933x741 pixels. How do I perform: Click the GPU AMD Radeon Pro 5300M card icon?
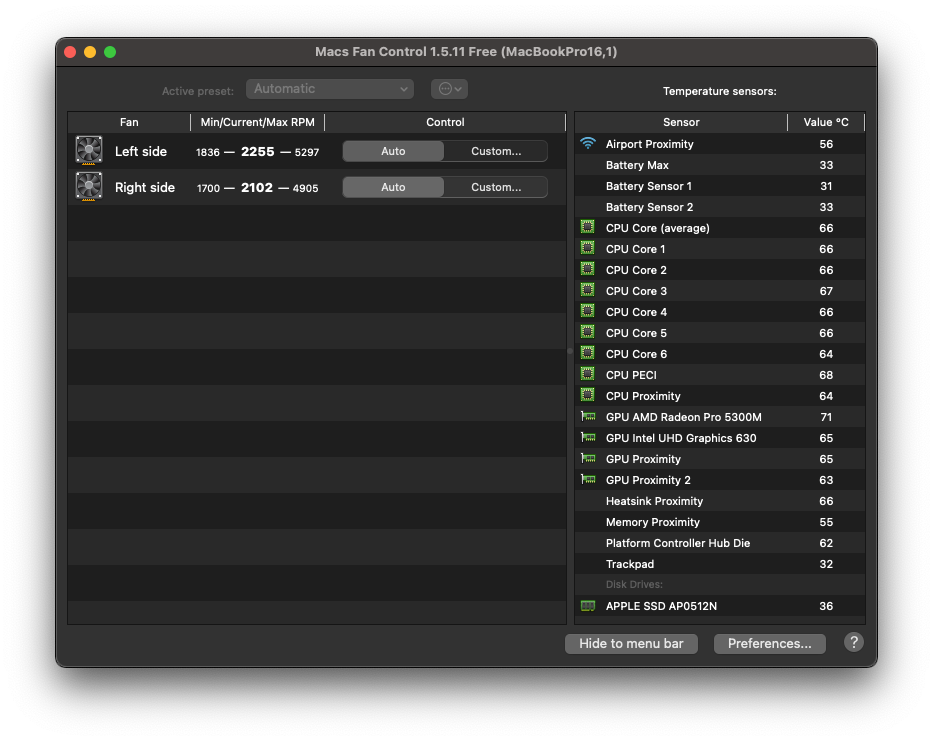(x=588, y=416)
